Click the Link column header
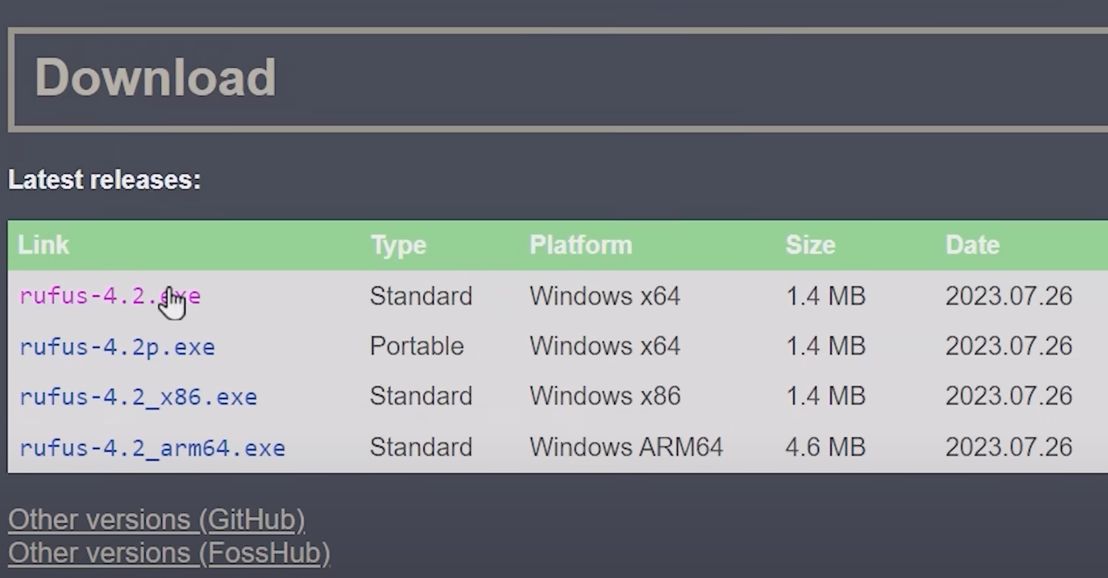 43,245
